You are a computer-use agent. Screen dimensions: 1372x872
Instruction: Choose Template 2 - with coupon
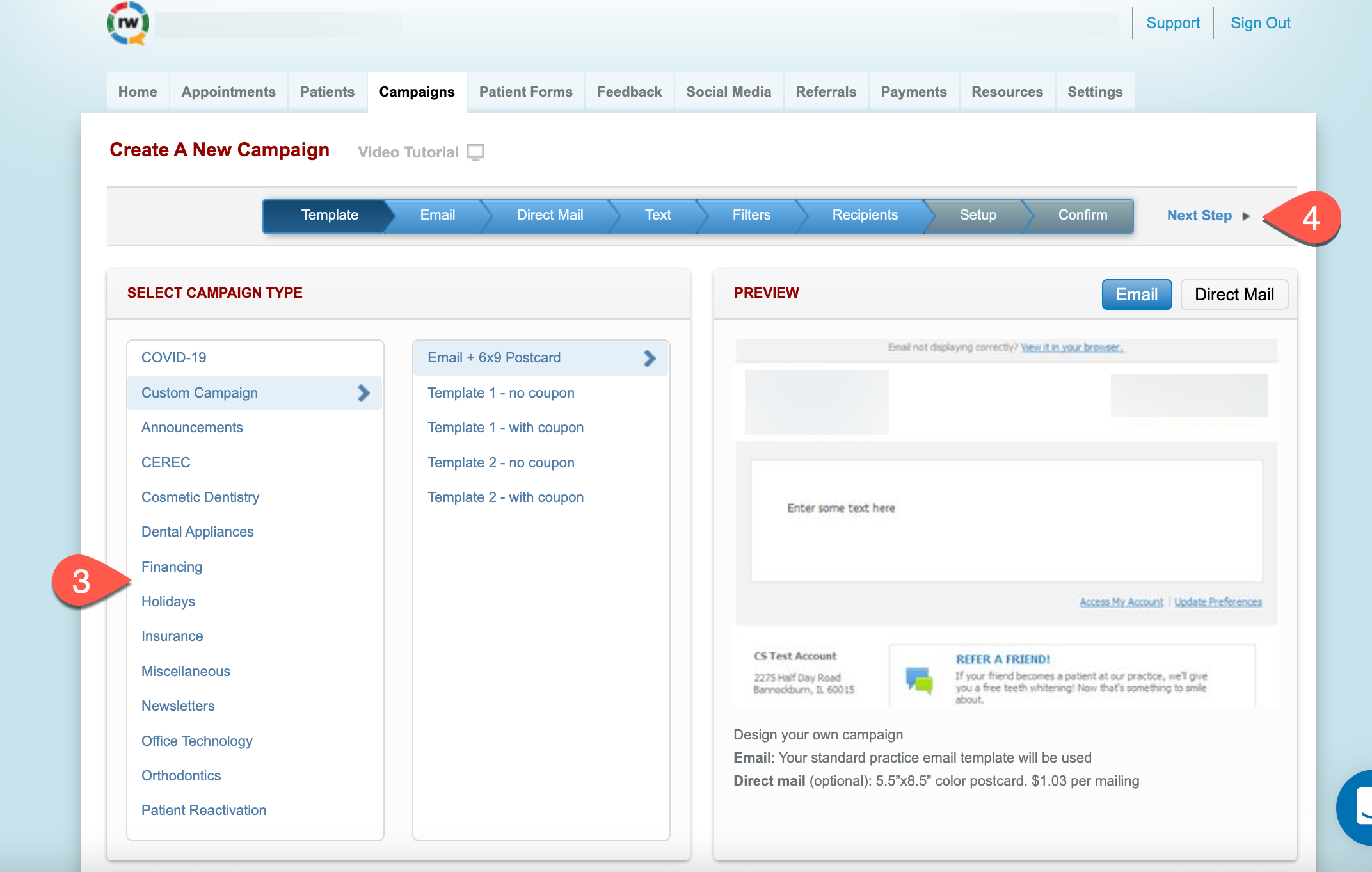coord(506,497)
